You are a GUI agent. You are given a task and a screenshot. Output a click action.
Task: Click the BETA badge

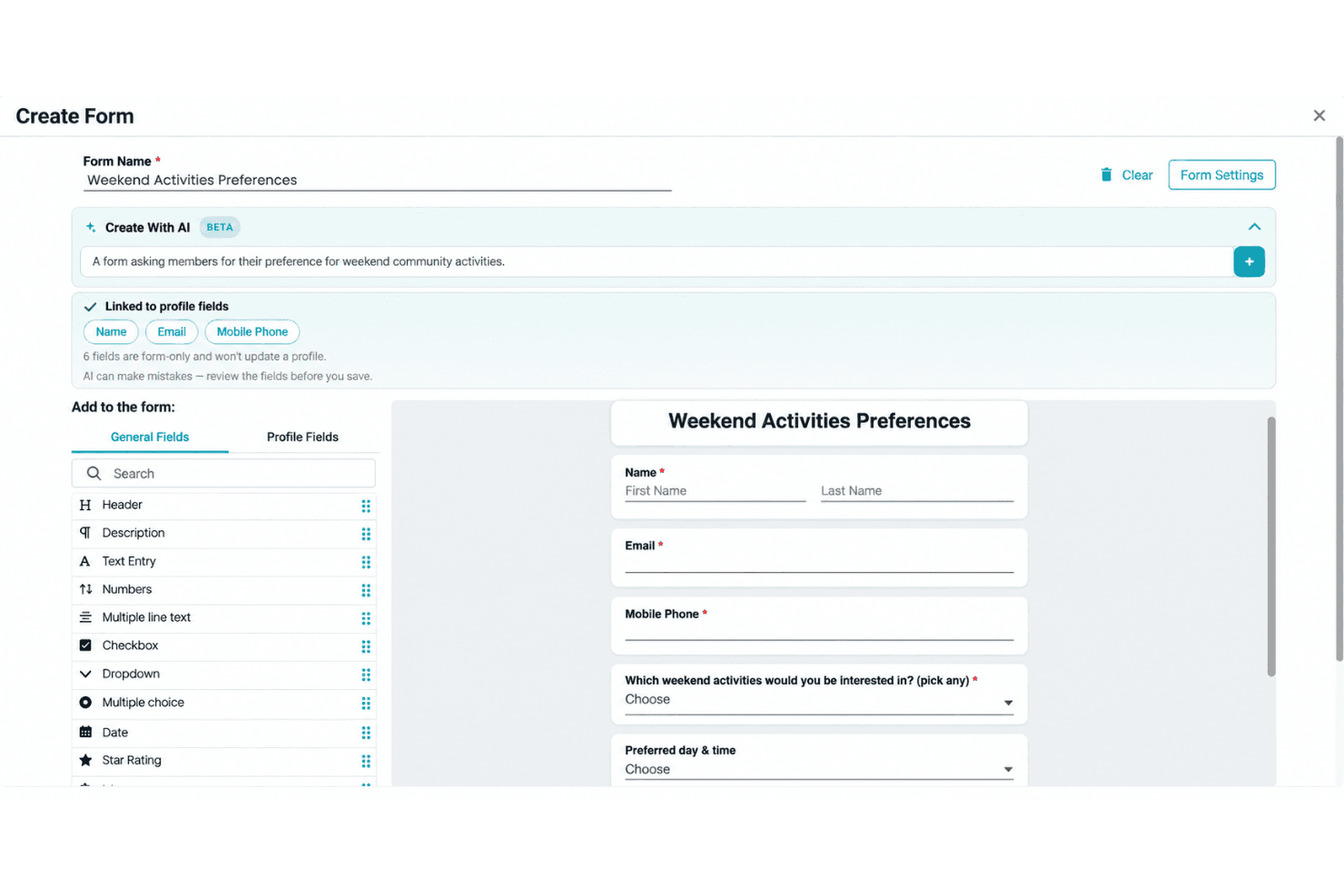click(x=220, y=227)
